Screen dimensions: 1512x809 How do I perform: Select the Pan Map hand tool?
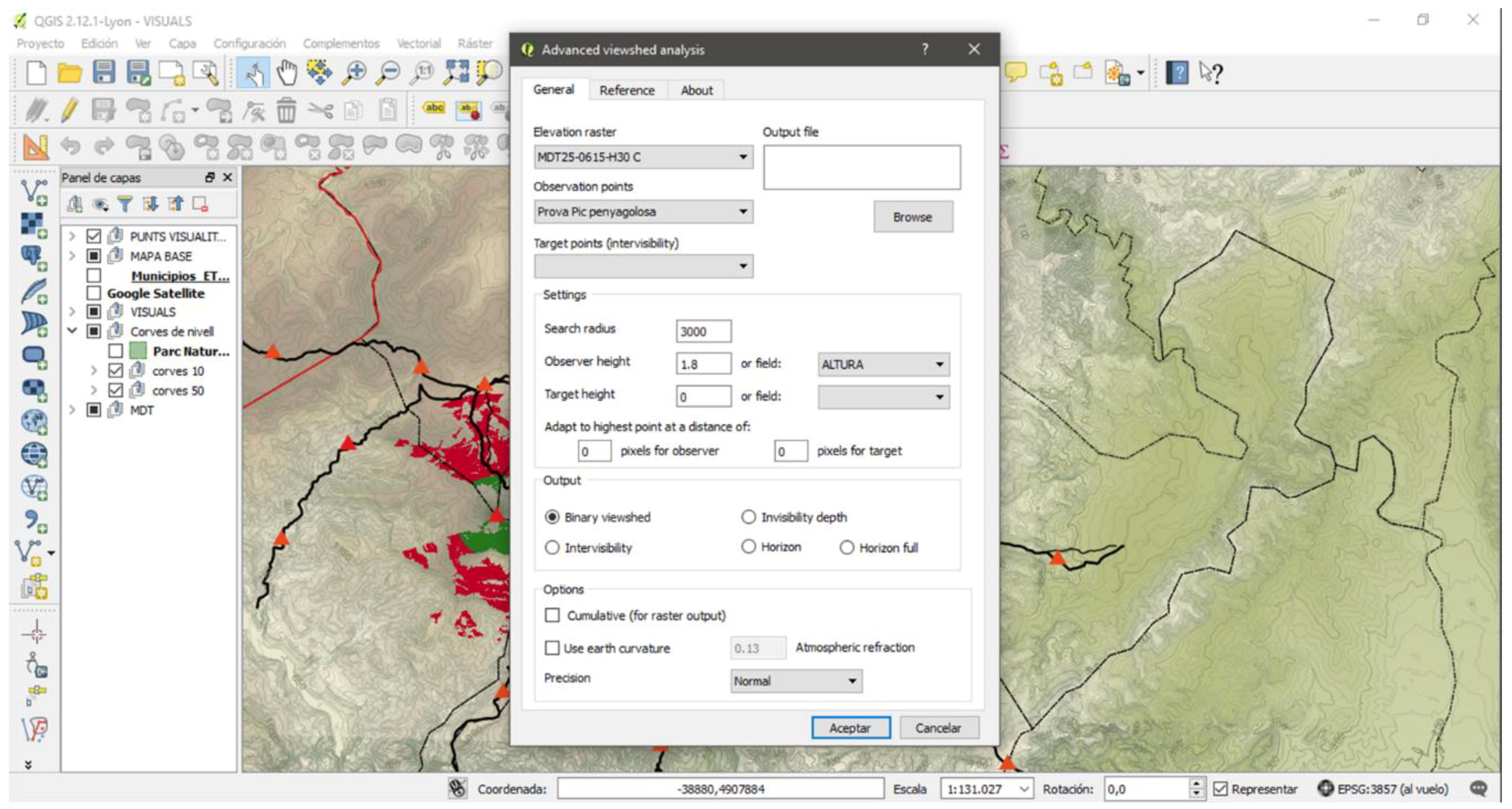tap(287, 73)
